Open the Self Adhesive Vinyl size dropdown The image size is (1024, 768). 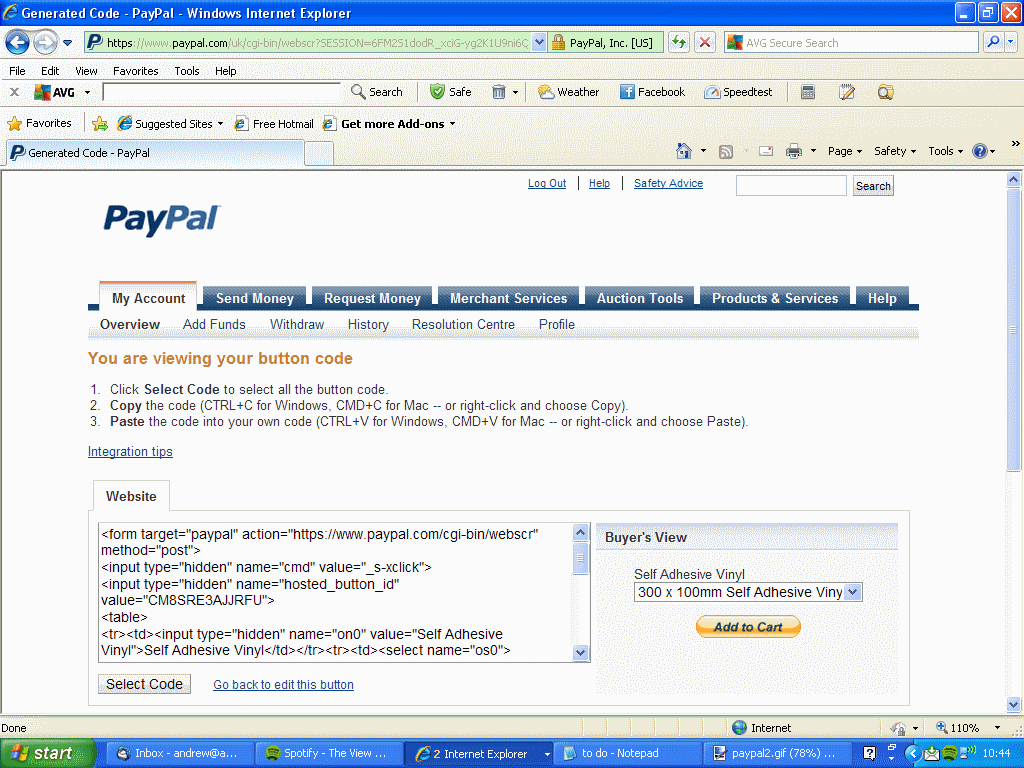coord(748,592)
